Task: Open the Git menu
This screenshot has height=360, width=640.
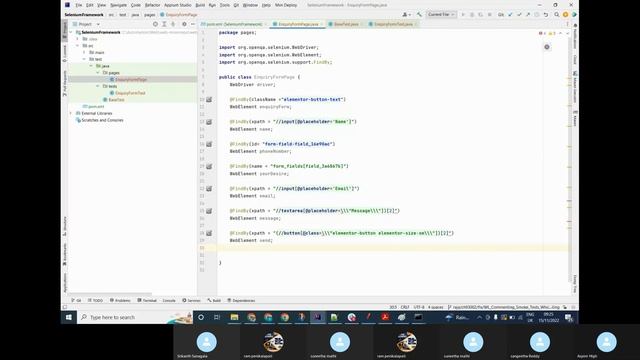Action: [236, 5]
